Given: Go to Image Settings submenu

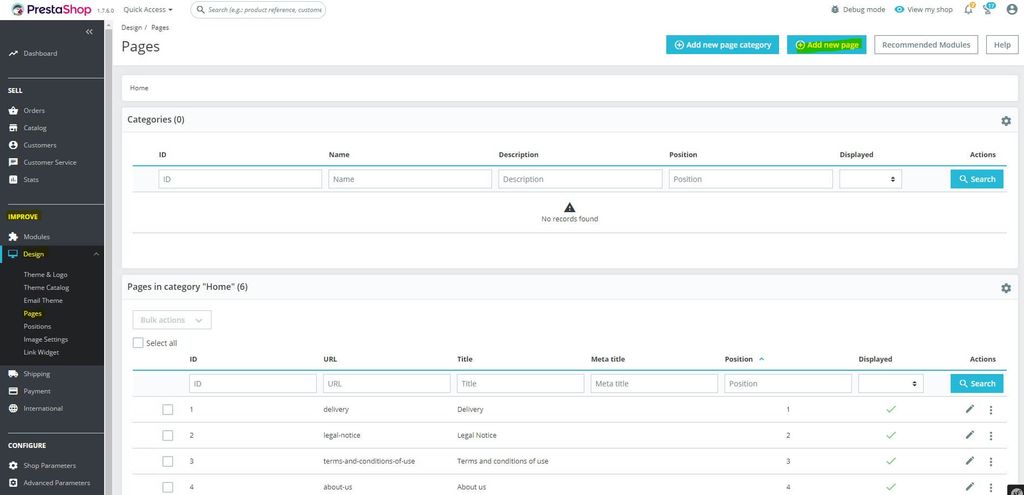Looking at the screenshot, I should pos(46,340).
